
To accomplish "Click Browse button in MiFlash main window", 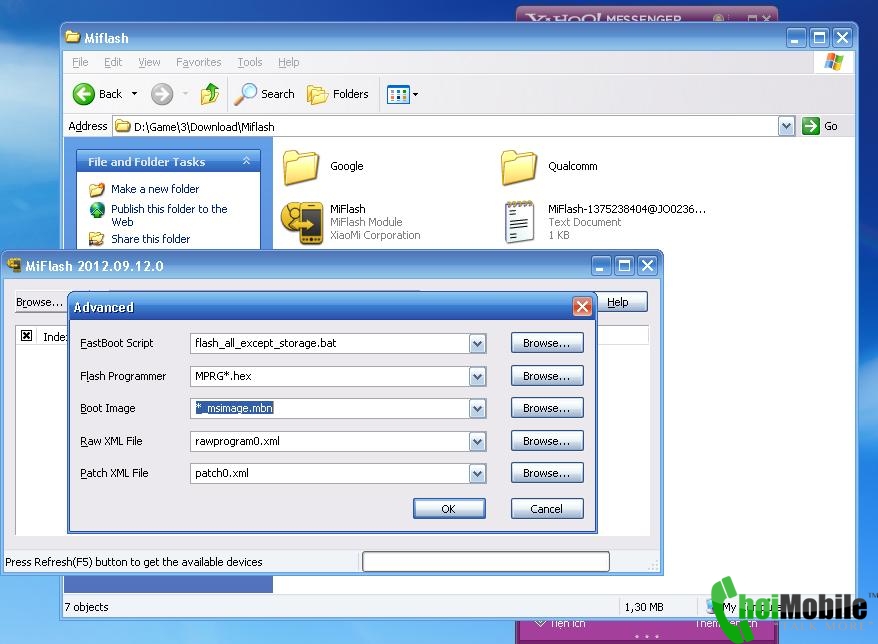I will click(x=39, y=302).
